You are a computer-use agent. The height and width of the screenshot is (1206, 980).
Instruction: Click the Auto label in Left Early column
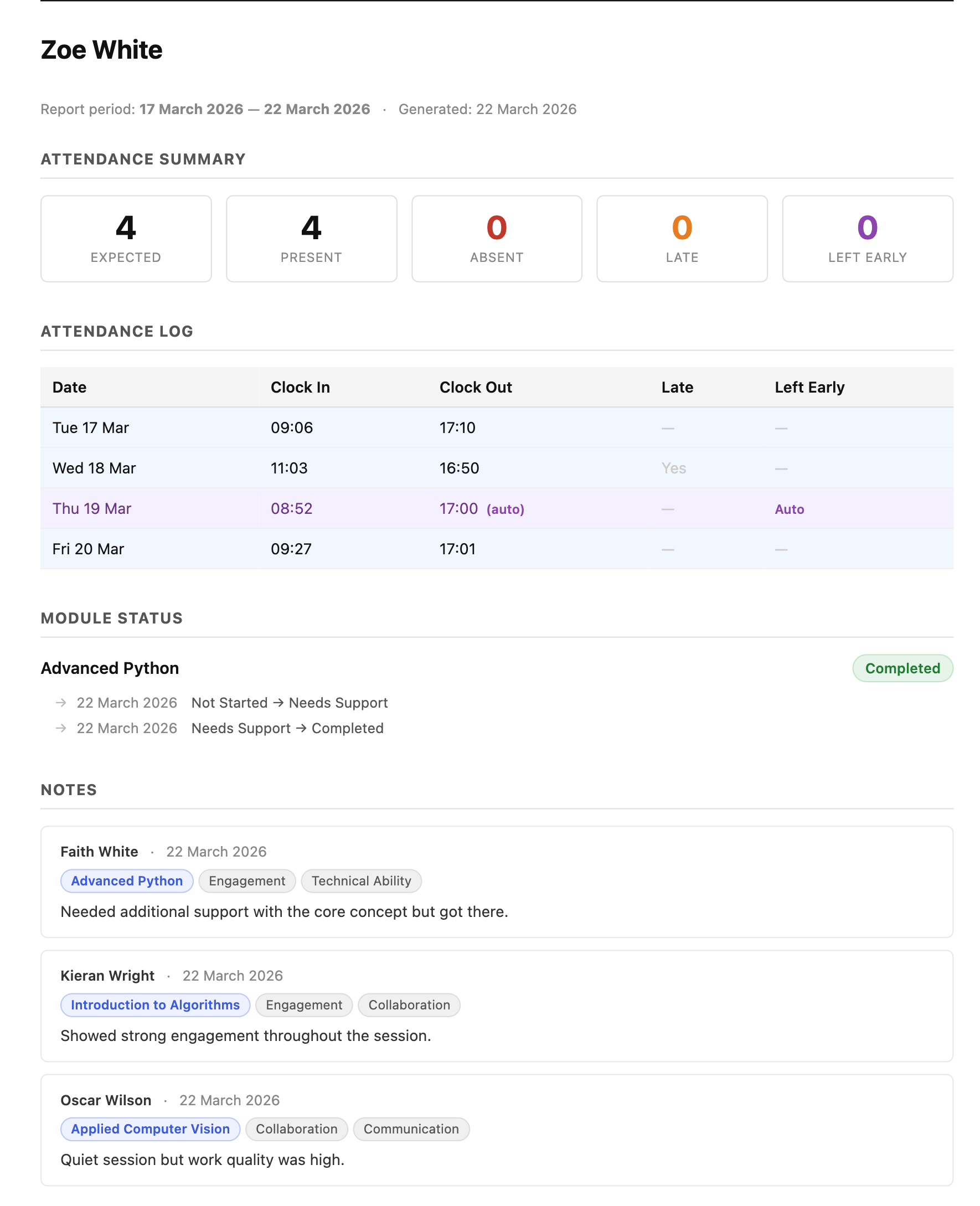pyautogui.click(x=788, y=509)
